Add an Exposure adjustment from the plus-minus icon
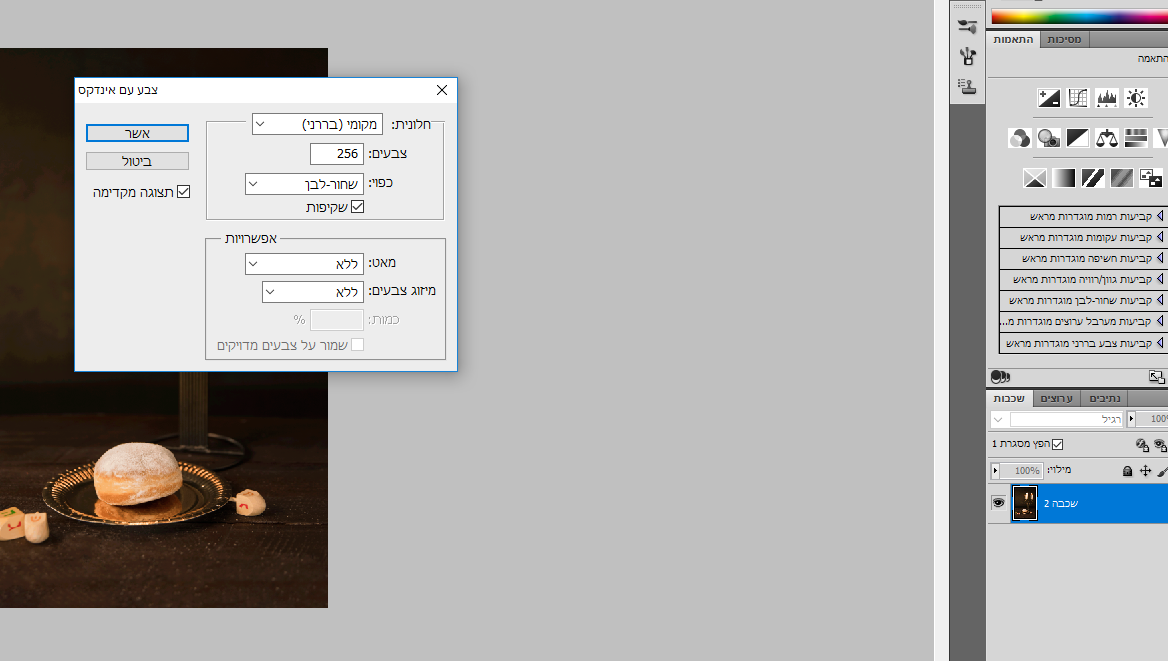The width and height of the screenshot is (1168, 661). coord(1049,98)
